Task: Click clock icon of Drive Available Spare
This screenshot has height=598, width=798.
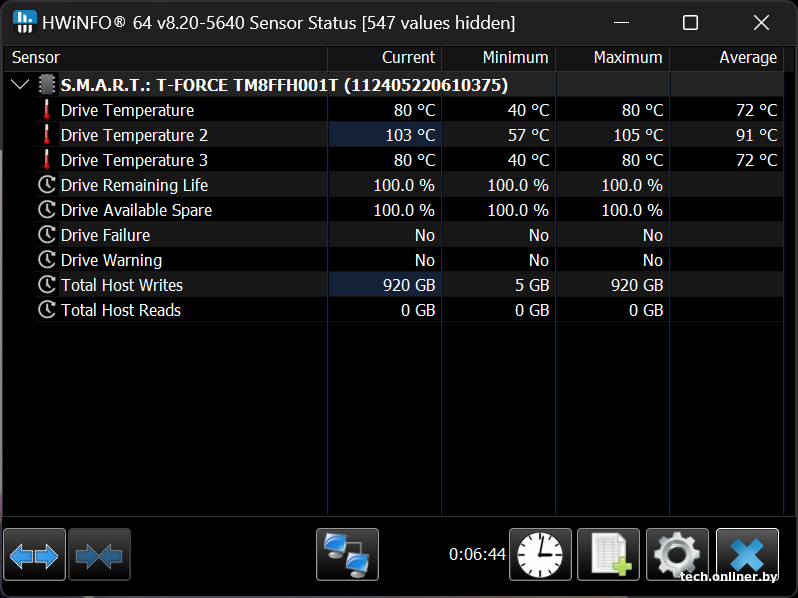Action: point(46,209)
